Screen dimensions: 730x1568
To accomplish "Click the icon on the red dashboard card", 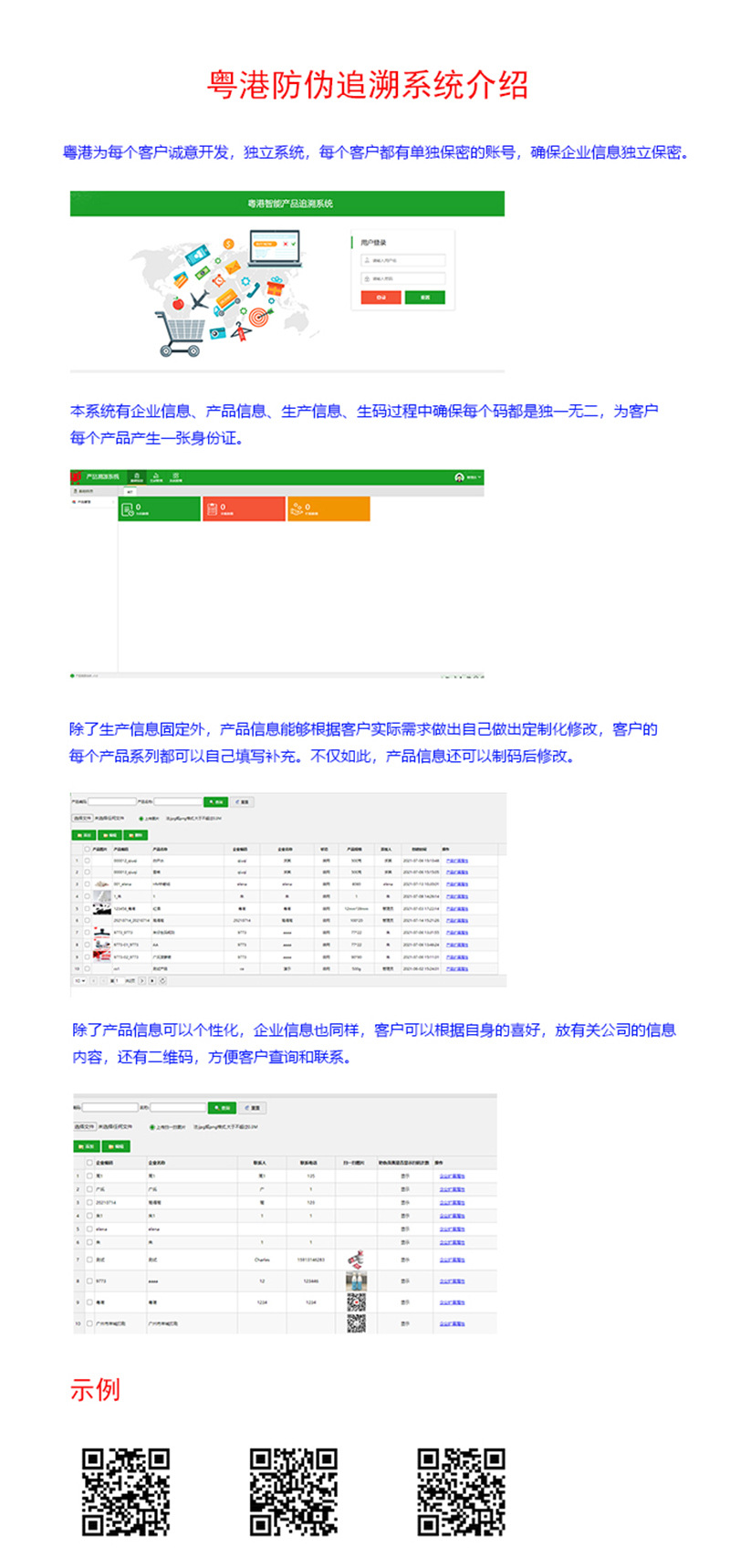I will click(x=212, y=508).
